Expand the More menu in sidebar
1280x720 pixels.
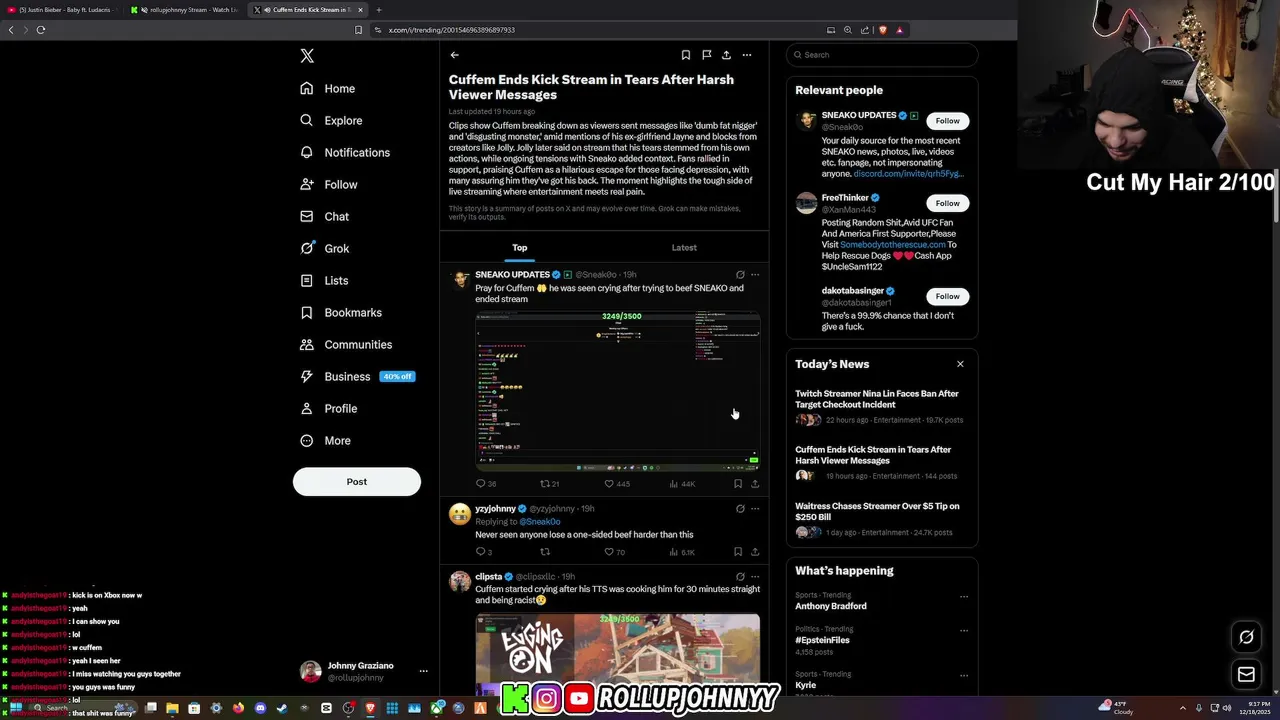pyautogui.click(x=325, y=440)
